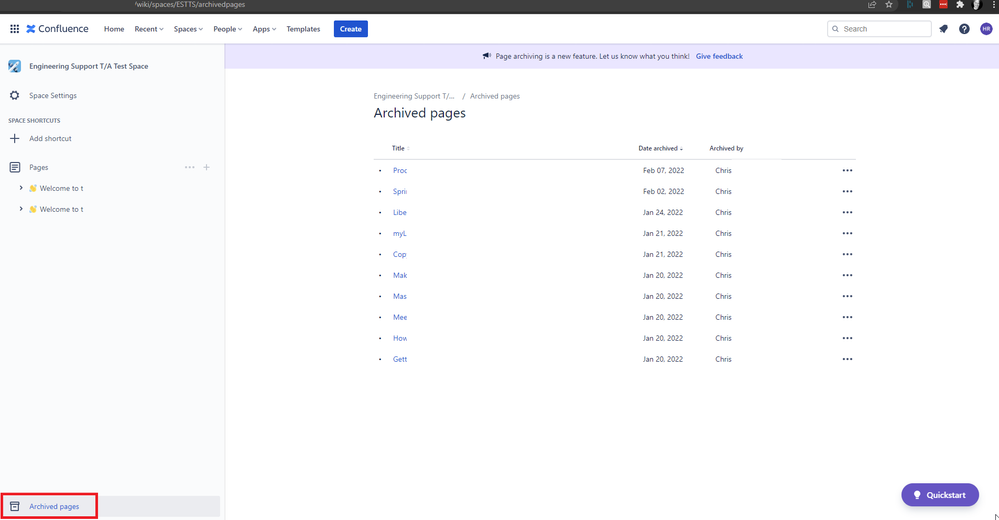Click the megaphone icon in feedback banner
The image size is (999, 520).
(487, 56)
